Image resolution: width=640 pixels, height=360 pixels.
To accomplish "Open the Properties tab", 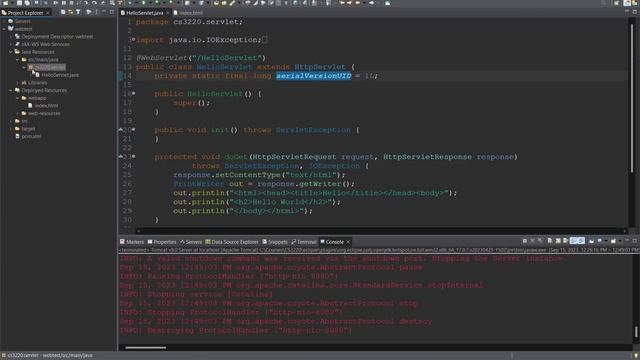I will coord(162,242).
